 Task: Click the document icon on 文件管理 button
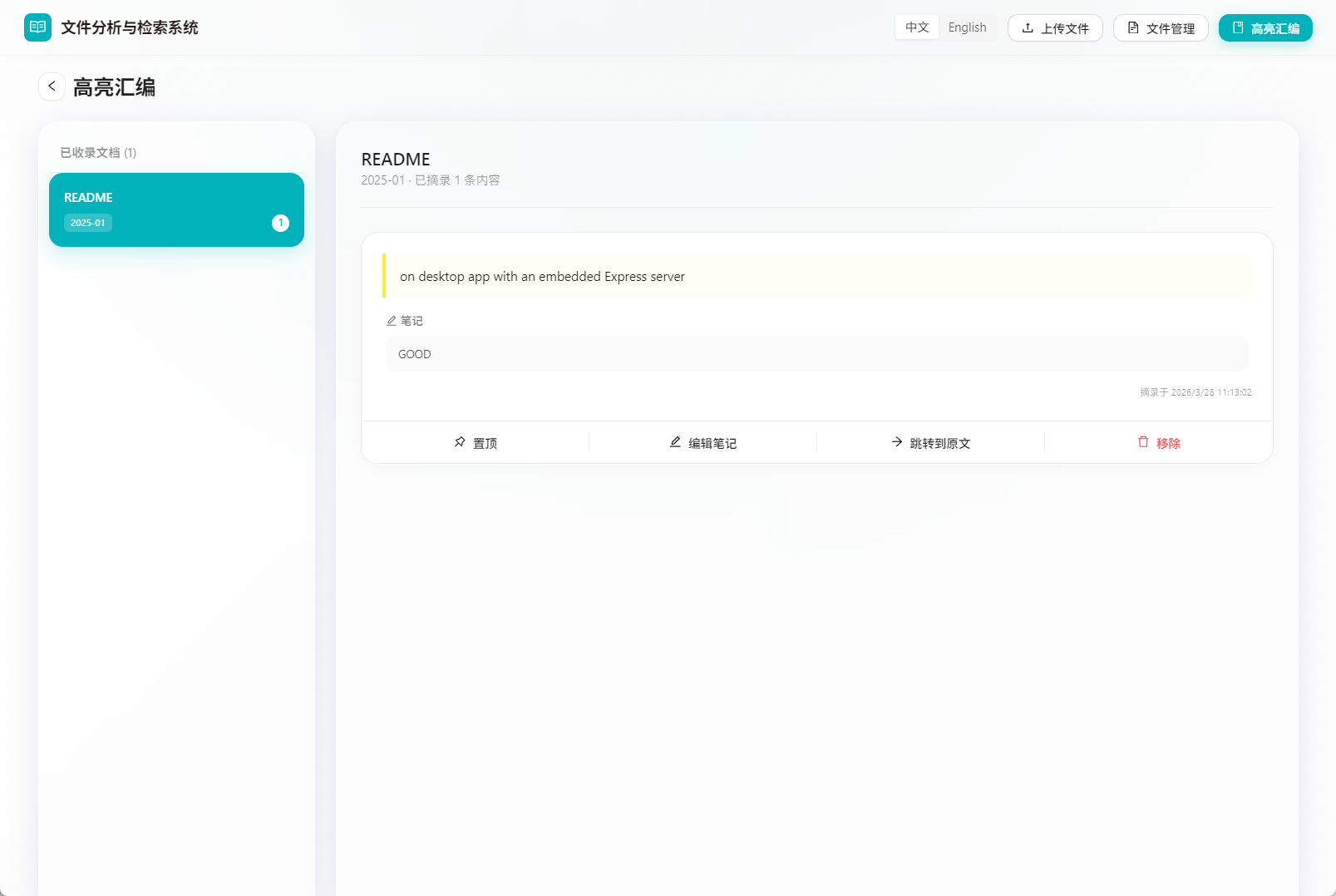pos(1132,27)
